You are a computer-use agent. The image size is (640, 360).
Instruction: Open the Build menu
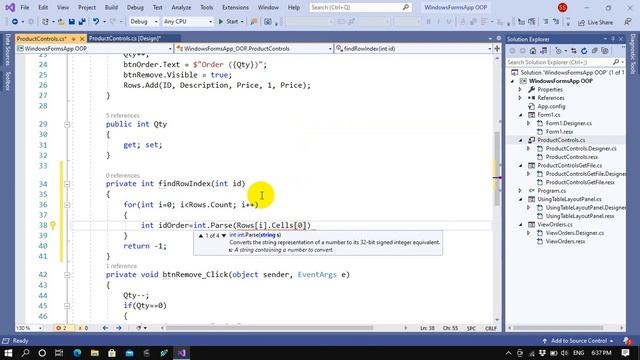(x=111, y=7)
